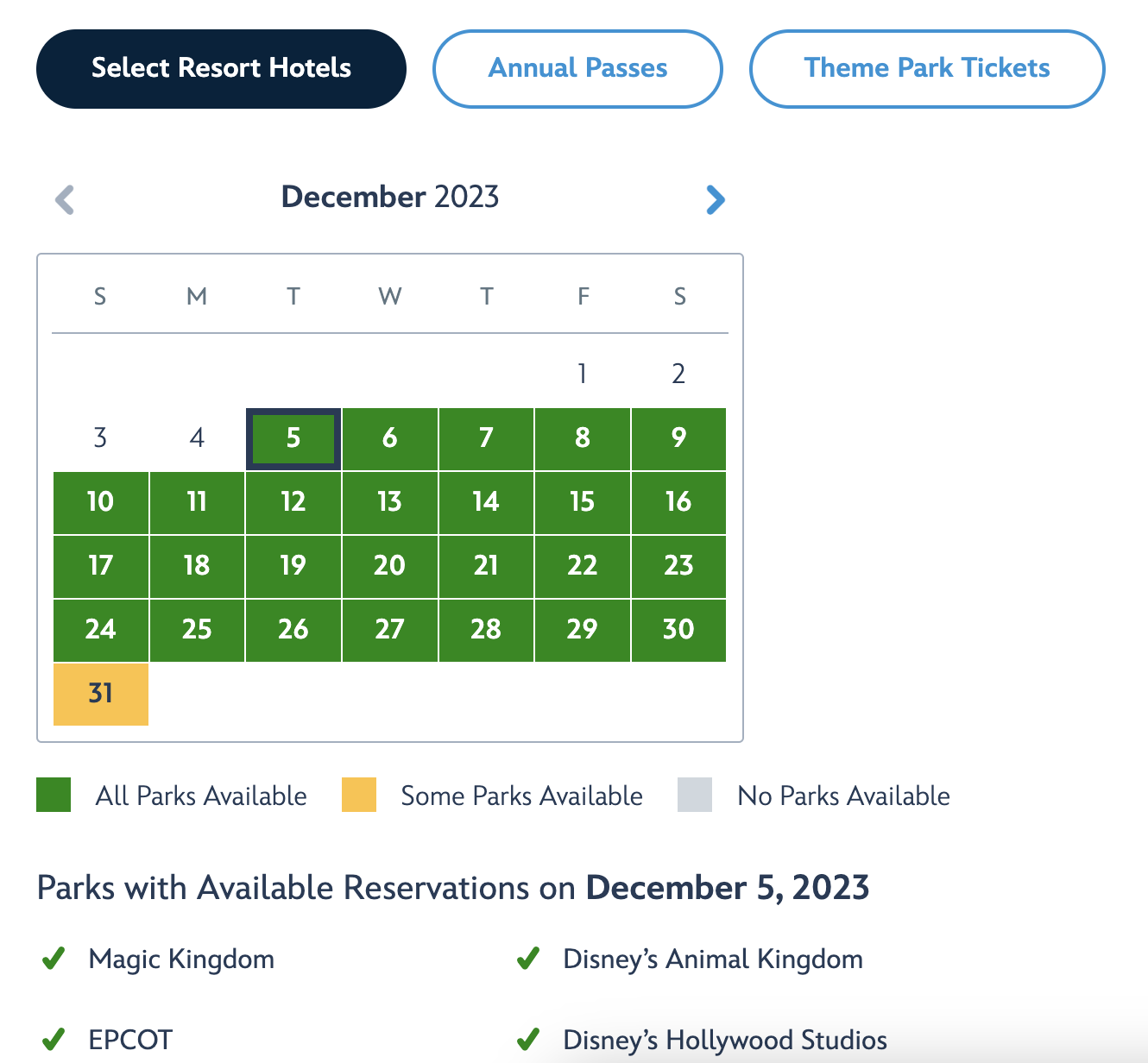Click the green All Parks Available swatch
Viewport: 1148px width, 1063px height.
point(54,795)
